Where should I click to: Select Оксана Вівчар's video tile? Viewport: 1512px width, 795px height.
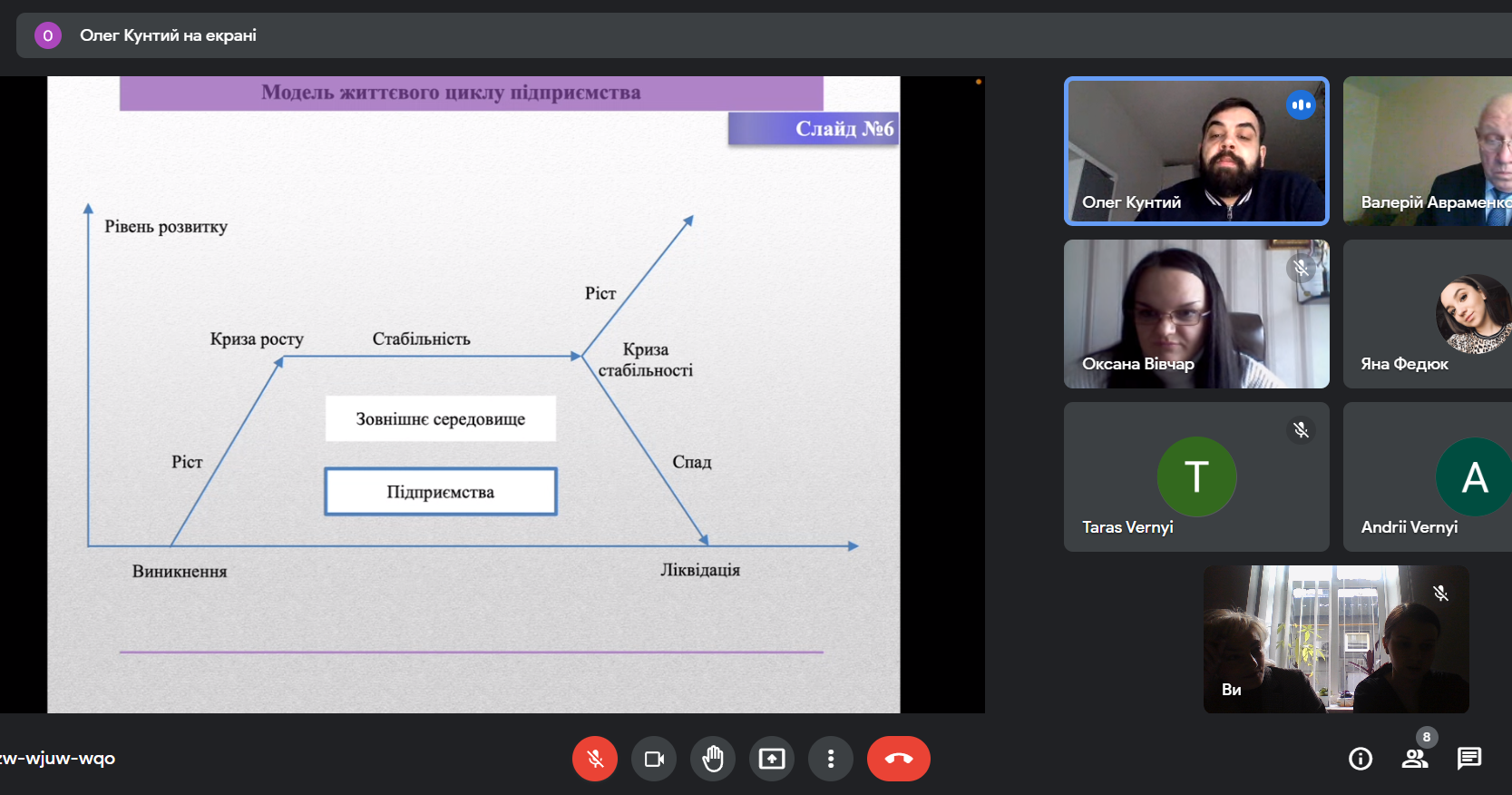coord(1195,314)
